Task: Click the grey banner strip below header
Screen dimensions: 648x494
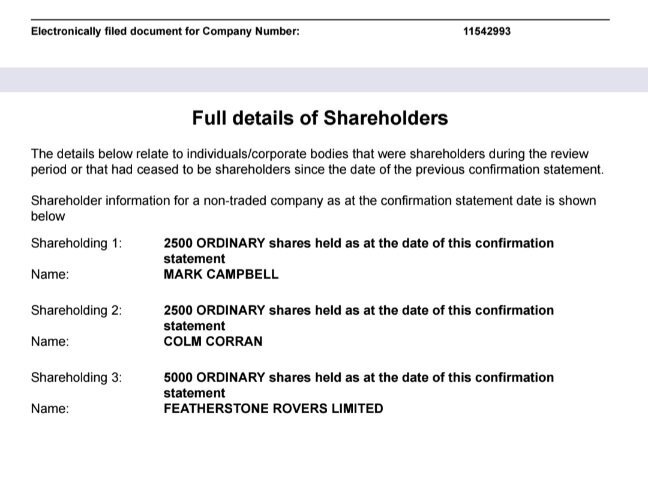Action: (324, 80)
